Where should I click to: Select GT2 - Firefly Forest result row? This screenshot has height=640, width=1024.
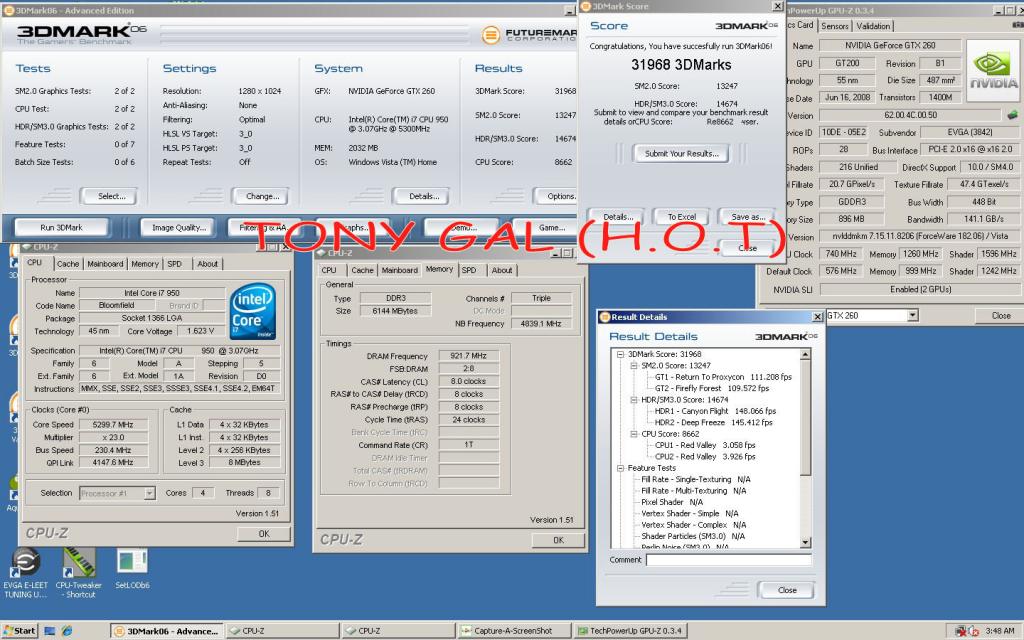(x=712, y=388)
